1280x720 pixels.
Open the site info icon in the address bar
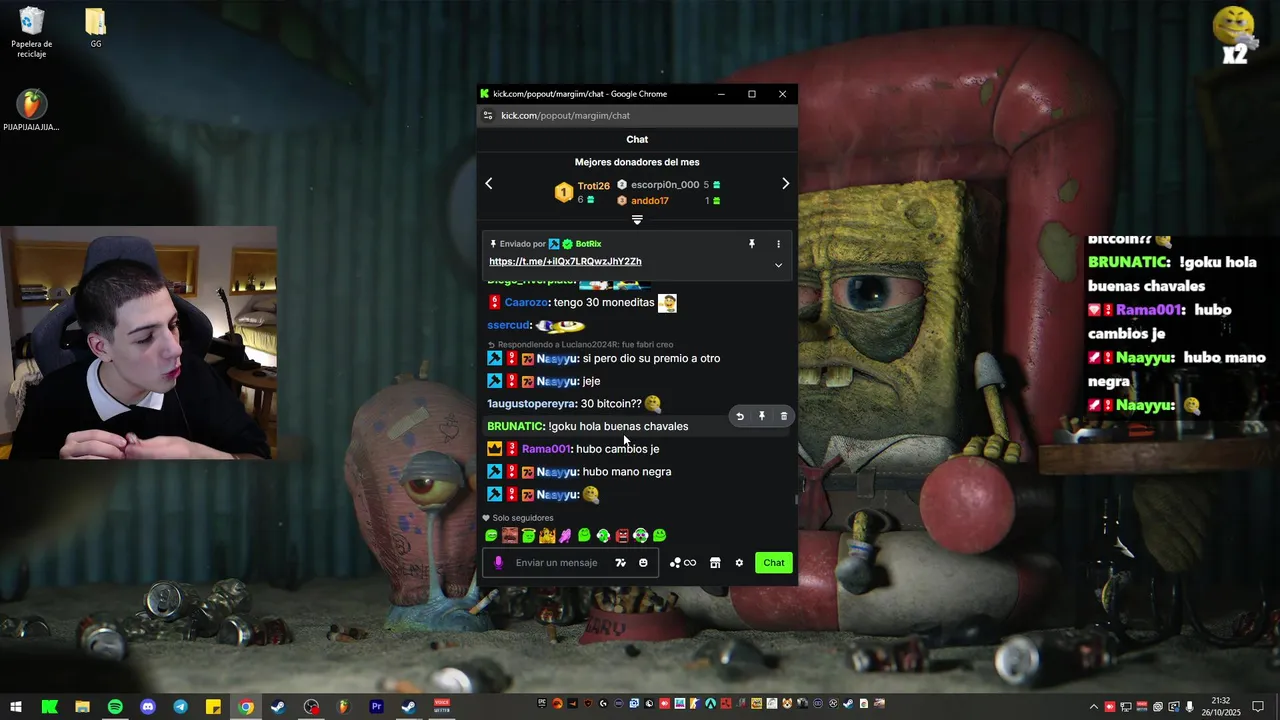488,116
